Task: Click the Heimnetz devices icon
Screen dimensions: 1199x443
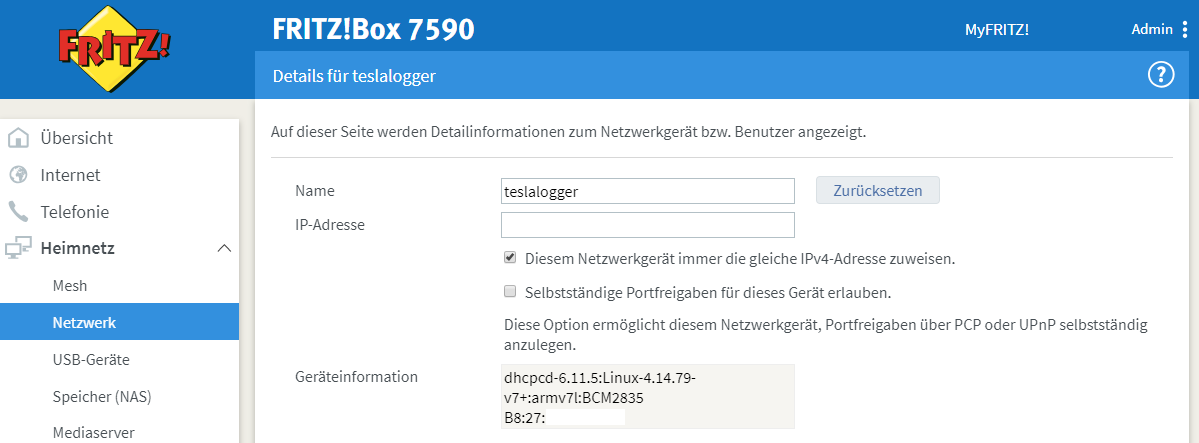Action: (18, 249)
